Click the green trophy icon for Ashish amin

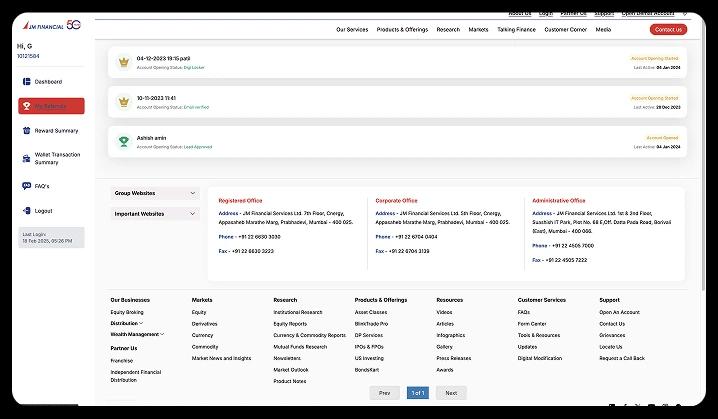124,141
